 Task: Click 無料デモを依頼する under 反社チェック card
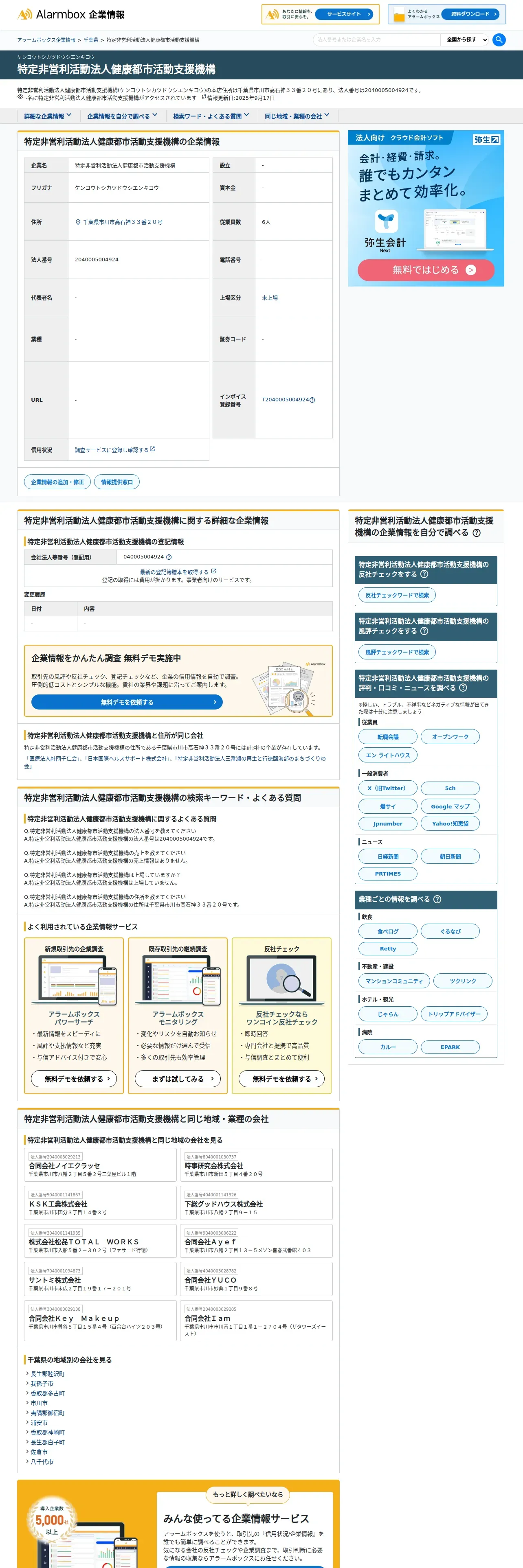pyautogui.click(x=281, y=1079)
